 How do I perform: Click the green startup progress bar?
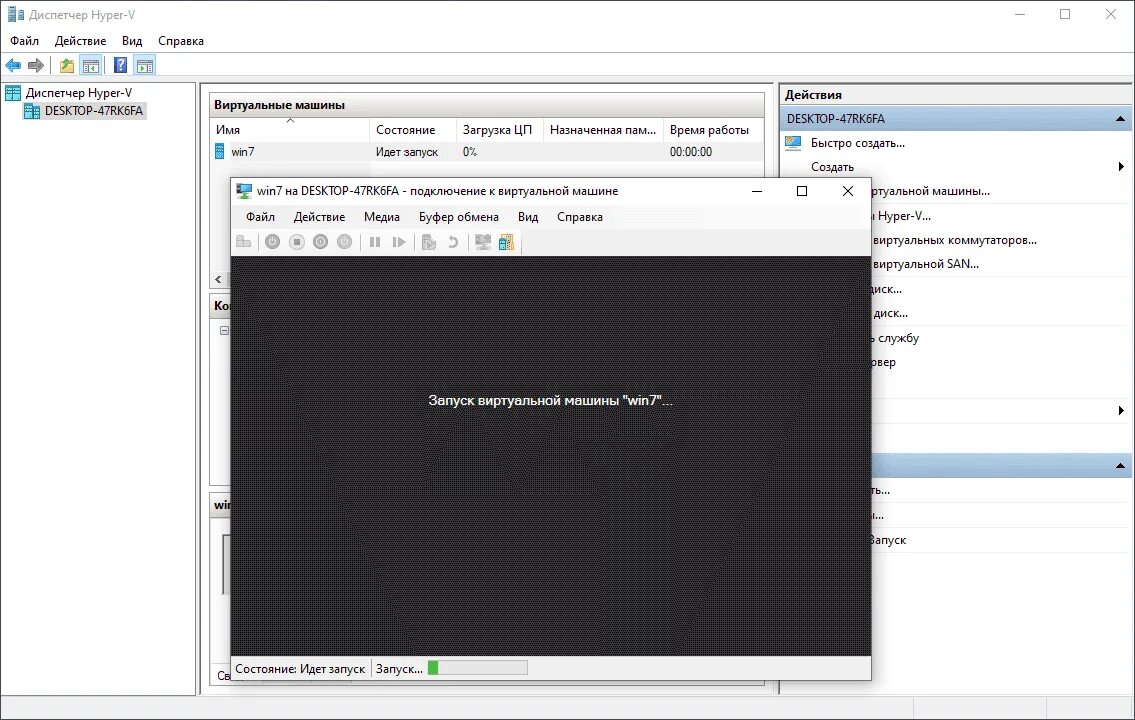(x=478, y=668)
